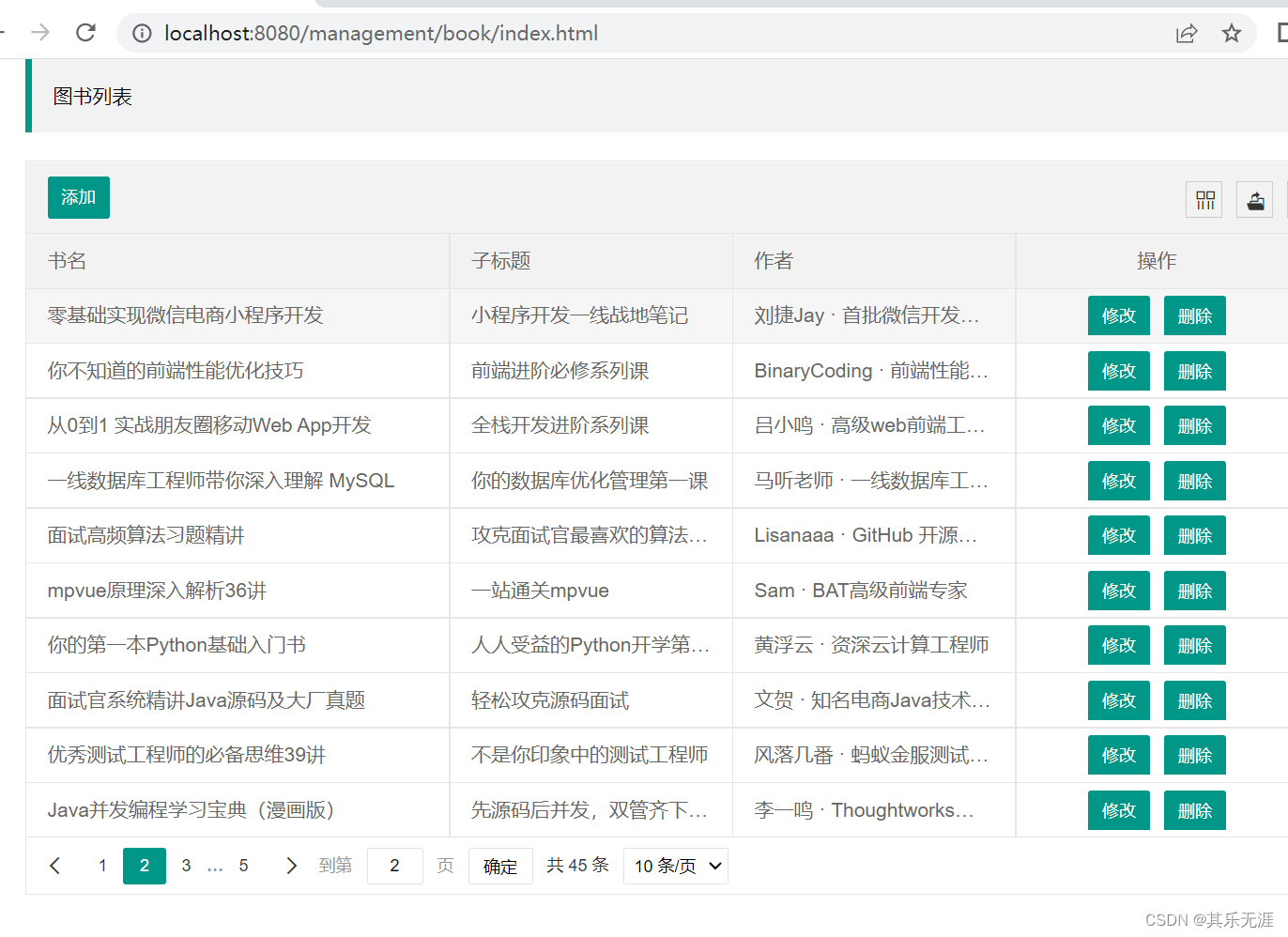Click the 添加 button
The height and width of the screenshot is (937, 1288).
[79, 197]
